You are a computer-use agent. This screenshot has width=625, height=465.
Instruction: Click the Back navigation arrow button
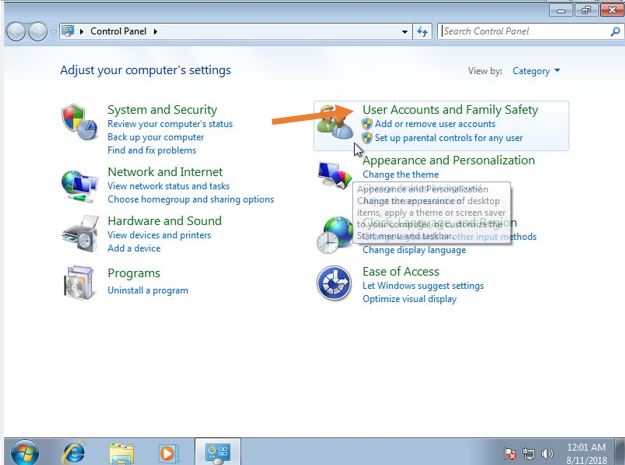[x=16, y=31]
